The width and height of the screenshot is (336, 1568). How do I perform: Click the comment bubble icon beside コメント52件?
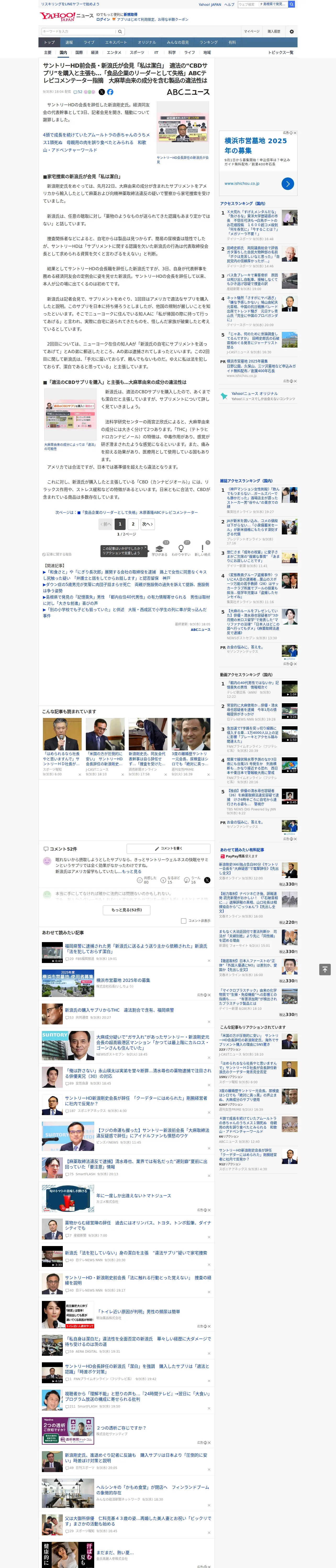(x=46, y=849)
